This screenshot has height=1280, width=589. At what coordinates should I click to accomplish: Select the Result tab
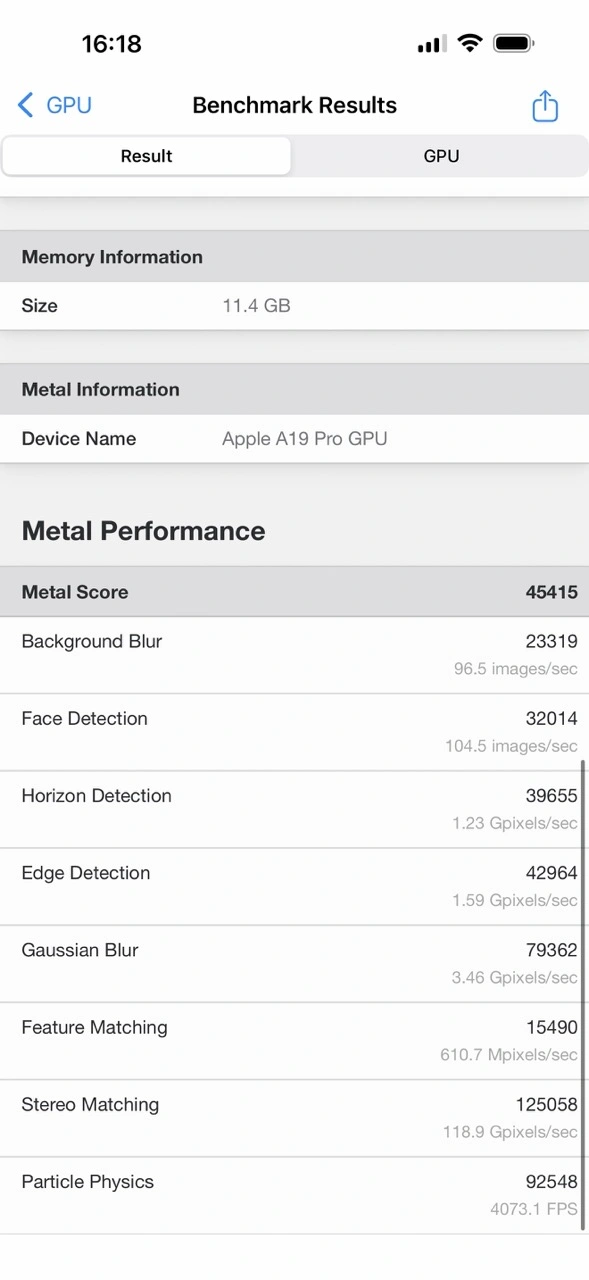tap(146, 156)
